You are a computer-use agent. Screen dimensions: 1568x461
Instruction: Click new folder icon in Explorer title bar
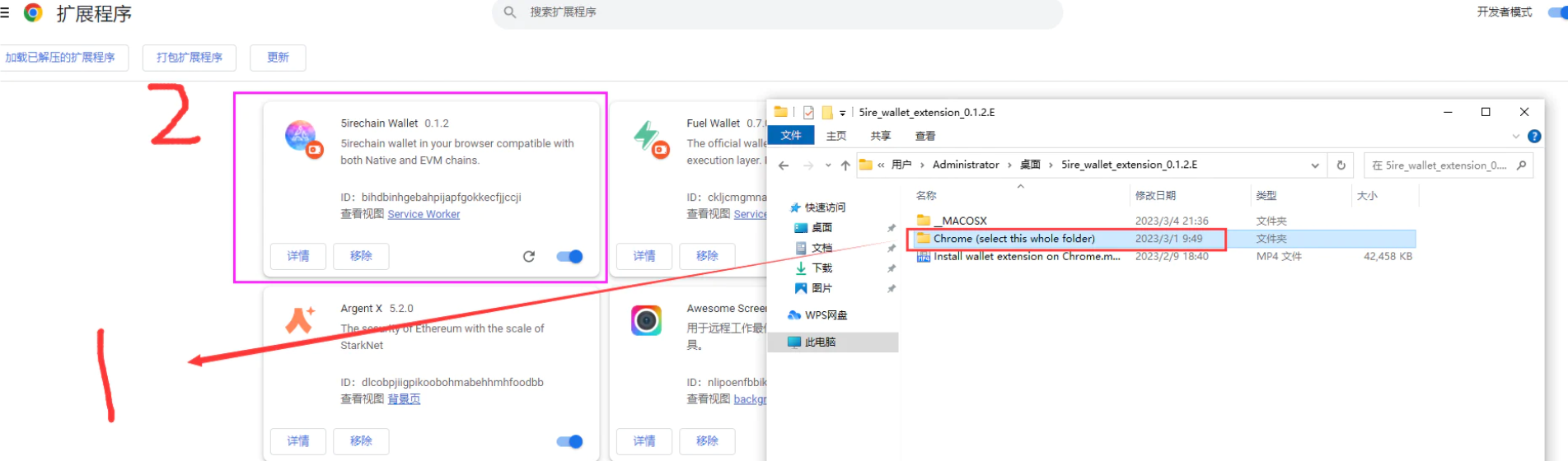tap(827, 112)
